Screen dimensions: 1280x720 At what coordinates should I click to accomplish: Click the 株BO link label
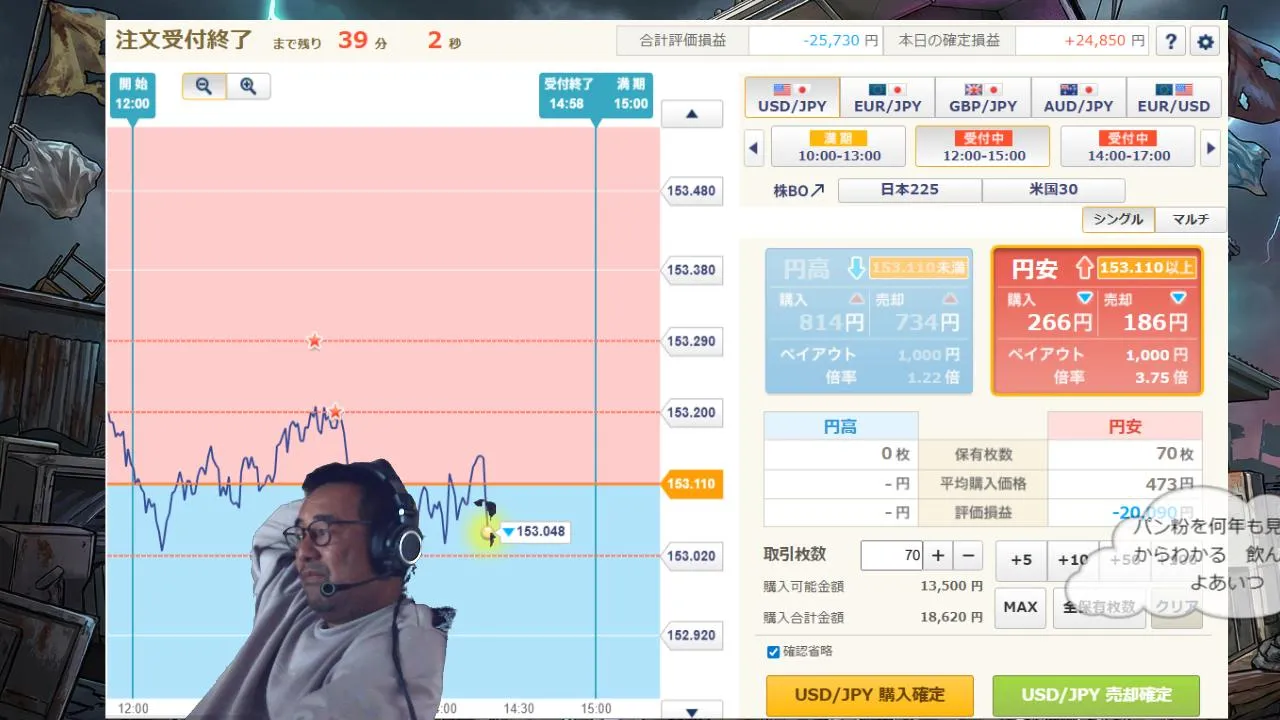point(799,190)
